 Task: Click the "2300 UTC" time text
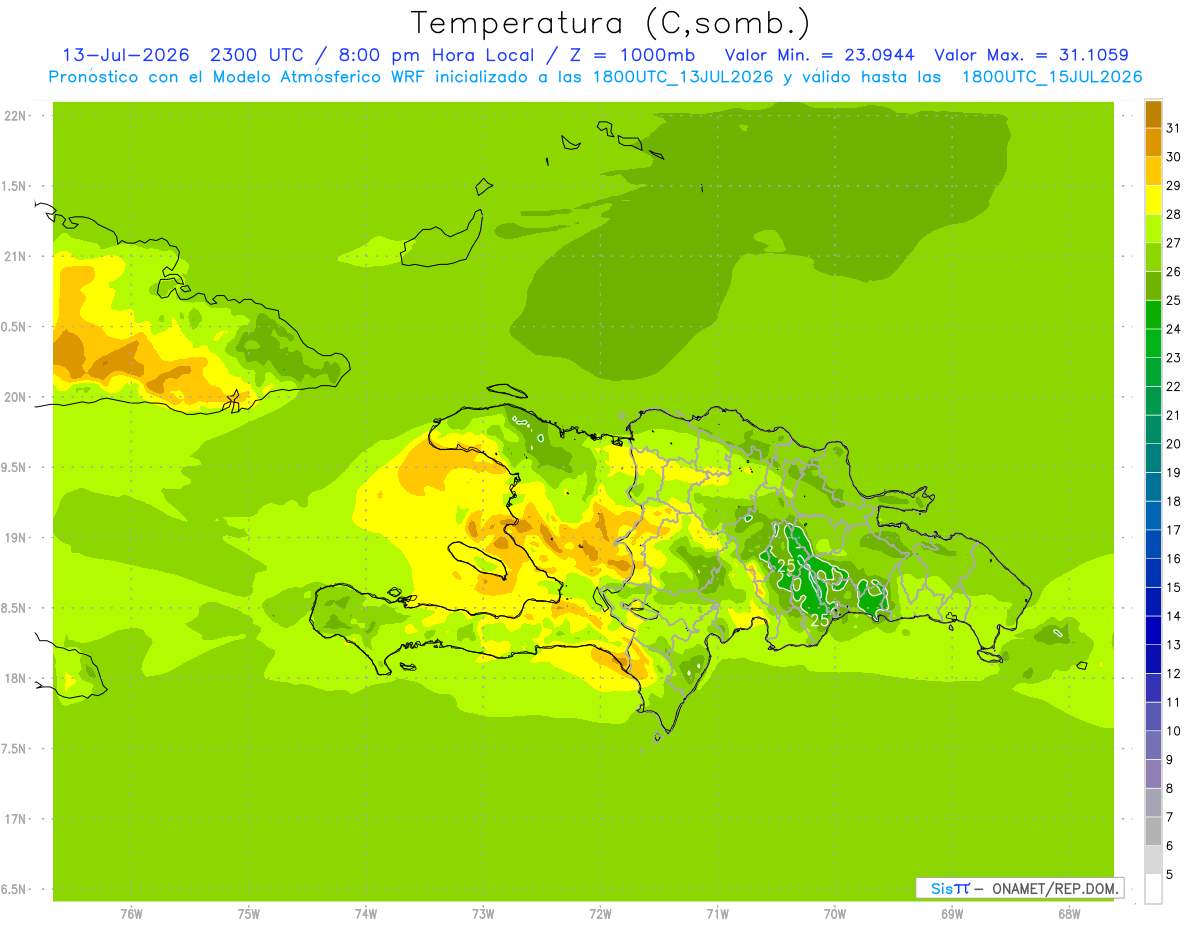256,55
